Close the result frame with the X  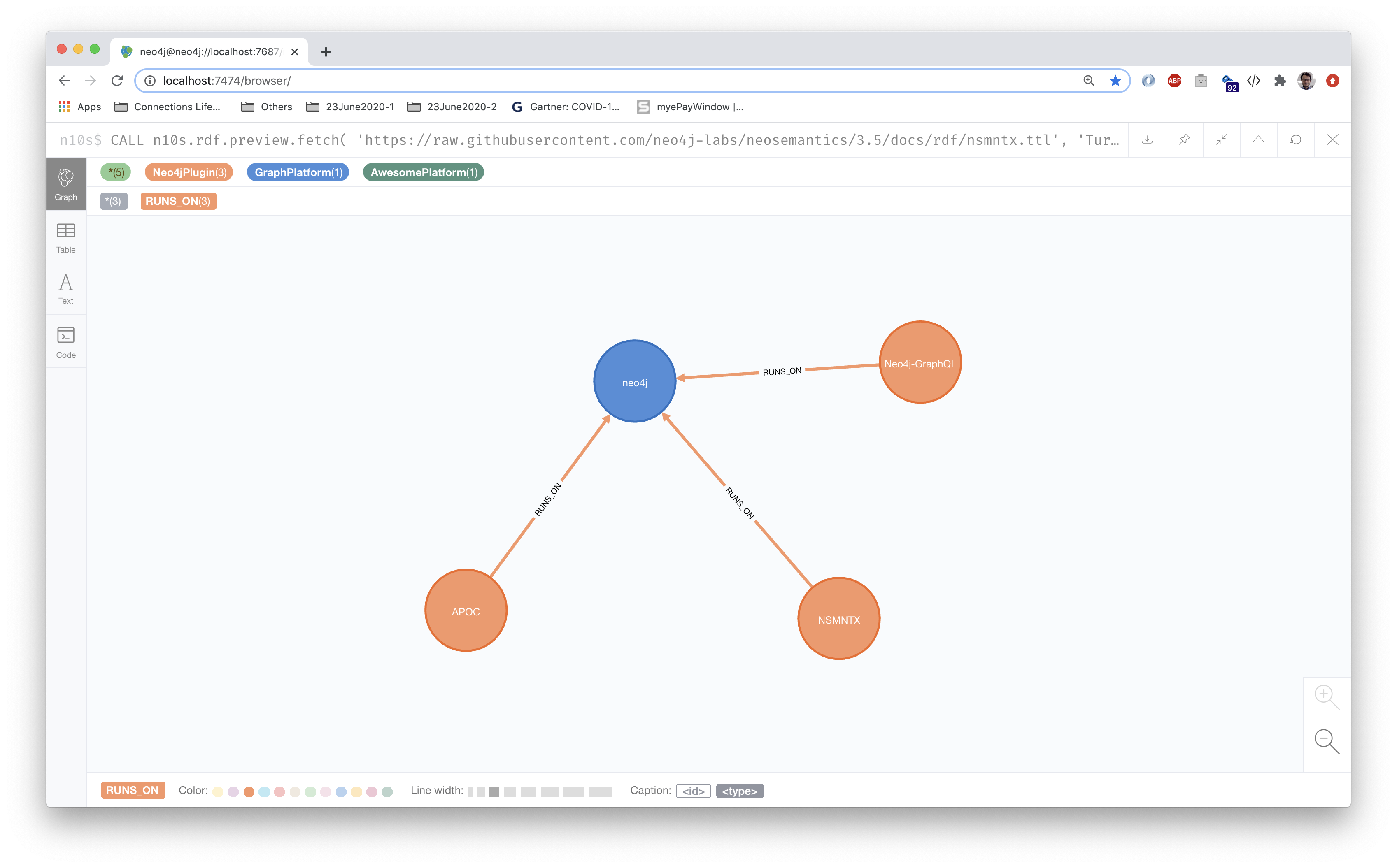click(x=1332, y=139)
